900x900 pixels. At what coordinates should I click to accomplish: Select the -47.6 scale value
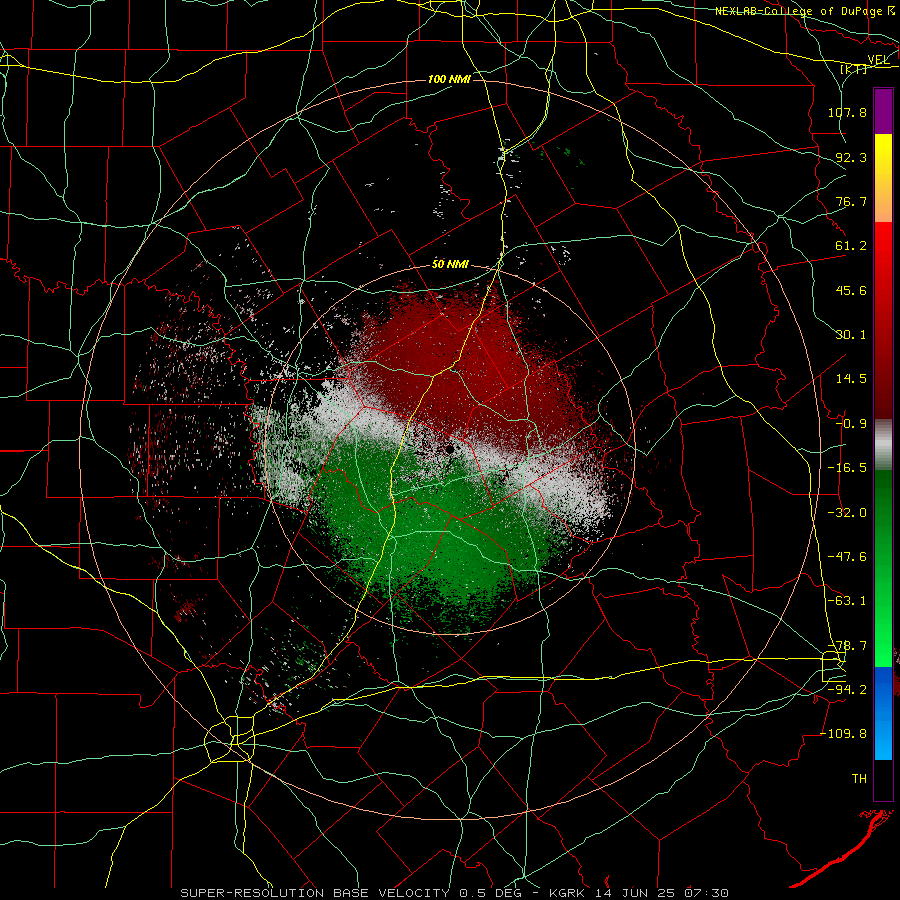[847, 557]
